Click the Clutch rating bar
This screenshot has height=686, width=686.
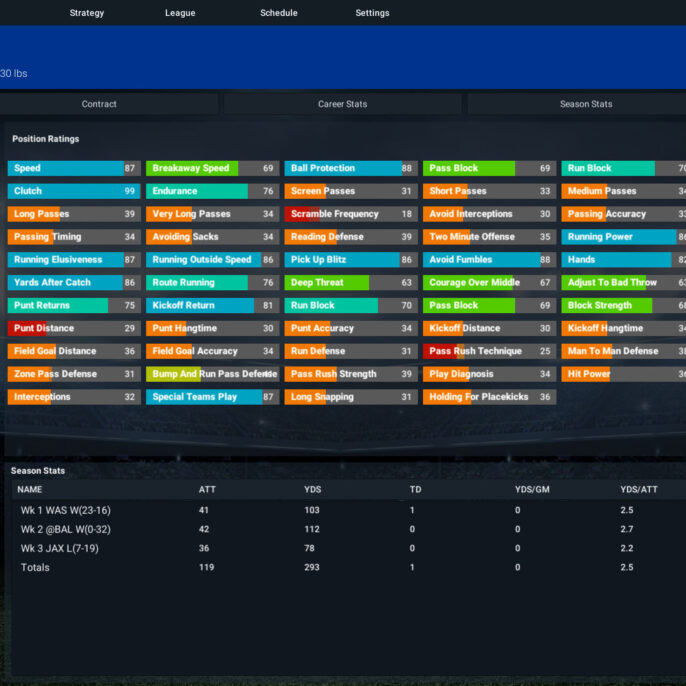pyautogui.click(x=74, y=191)
